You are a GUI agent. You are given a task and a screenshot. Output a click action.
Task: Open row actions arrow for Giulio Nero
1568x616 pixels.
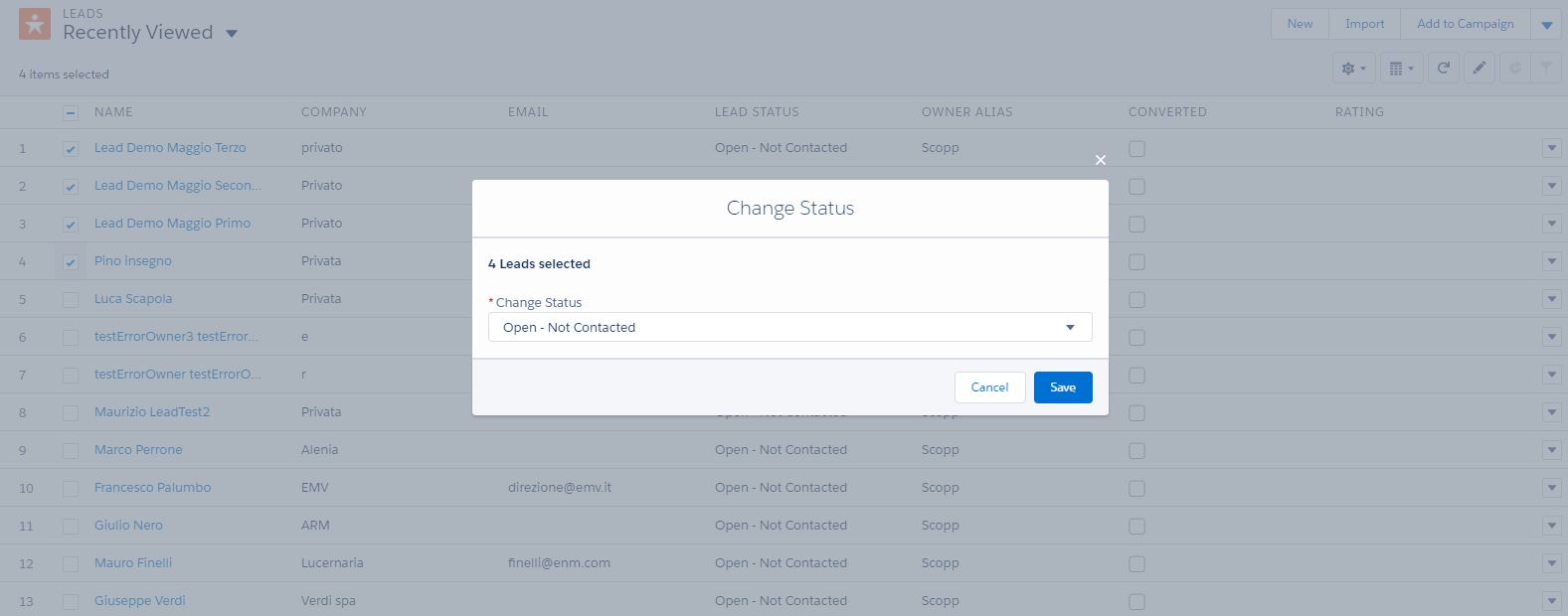click(1551, 526)
